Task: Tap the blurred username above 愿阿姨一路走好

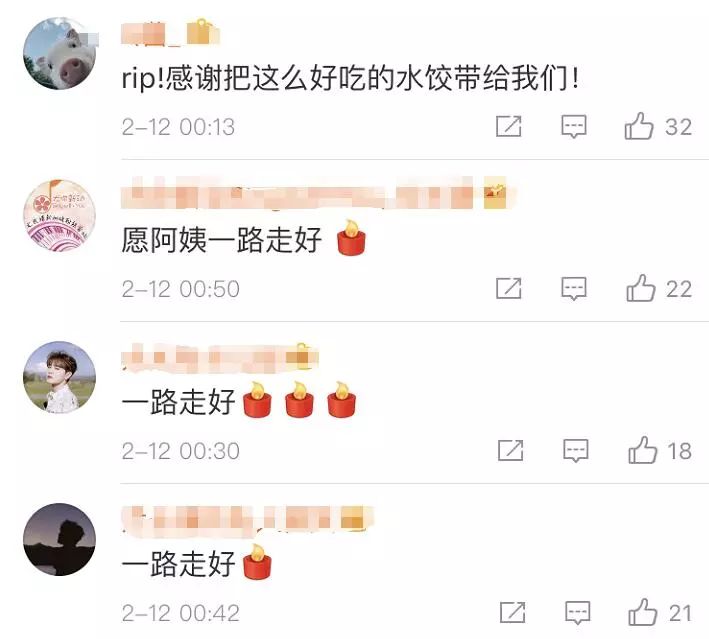Action: pos(313,194)
